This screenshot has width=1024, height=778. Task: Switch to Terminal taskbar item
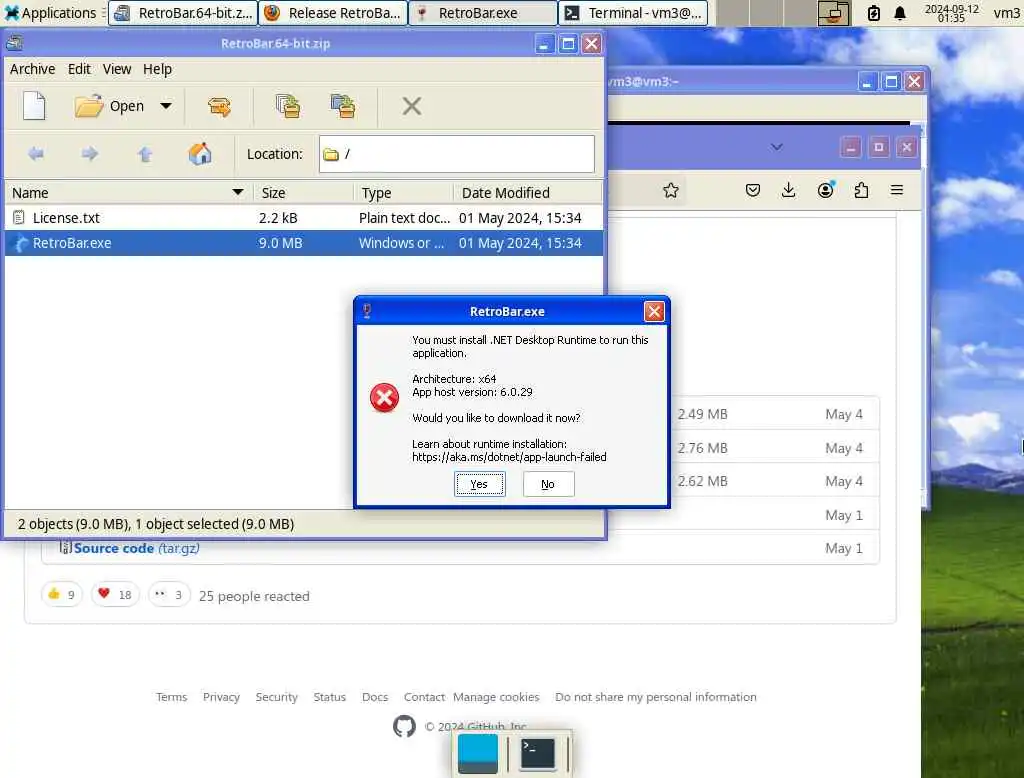click(x=633, y=13)
